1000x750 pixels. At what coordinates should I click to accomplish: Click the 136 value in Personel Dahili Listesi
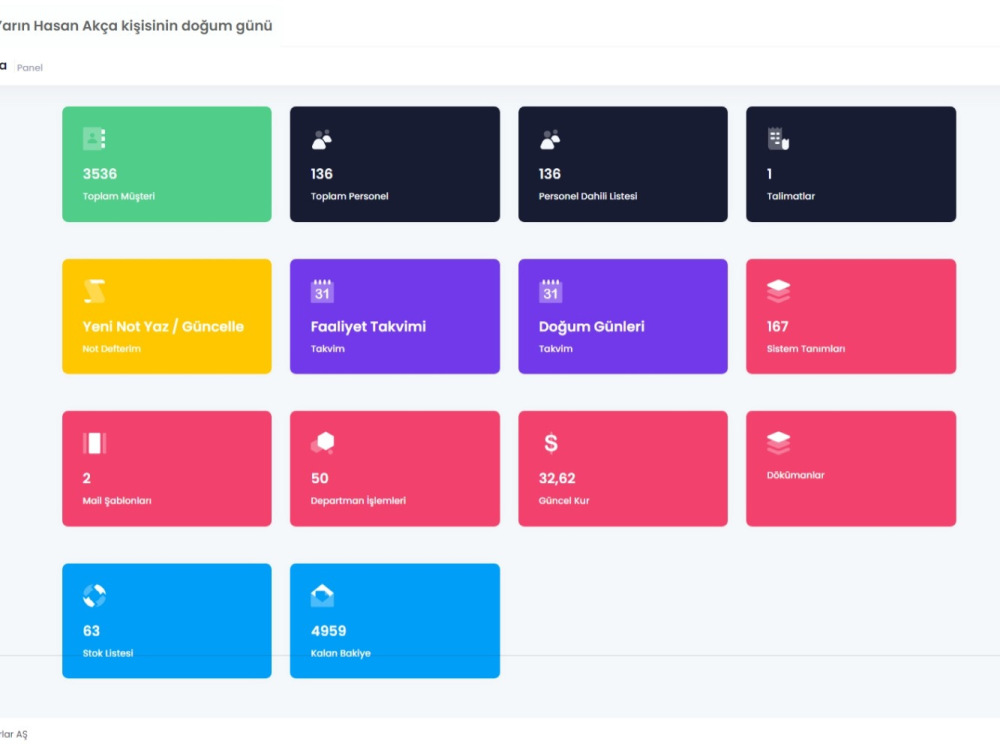point(550,173)
